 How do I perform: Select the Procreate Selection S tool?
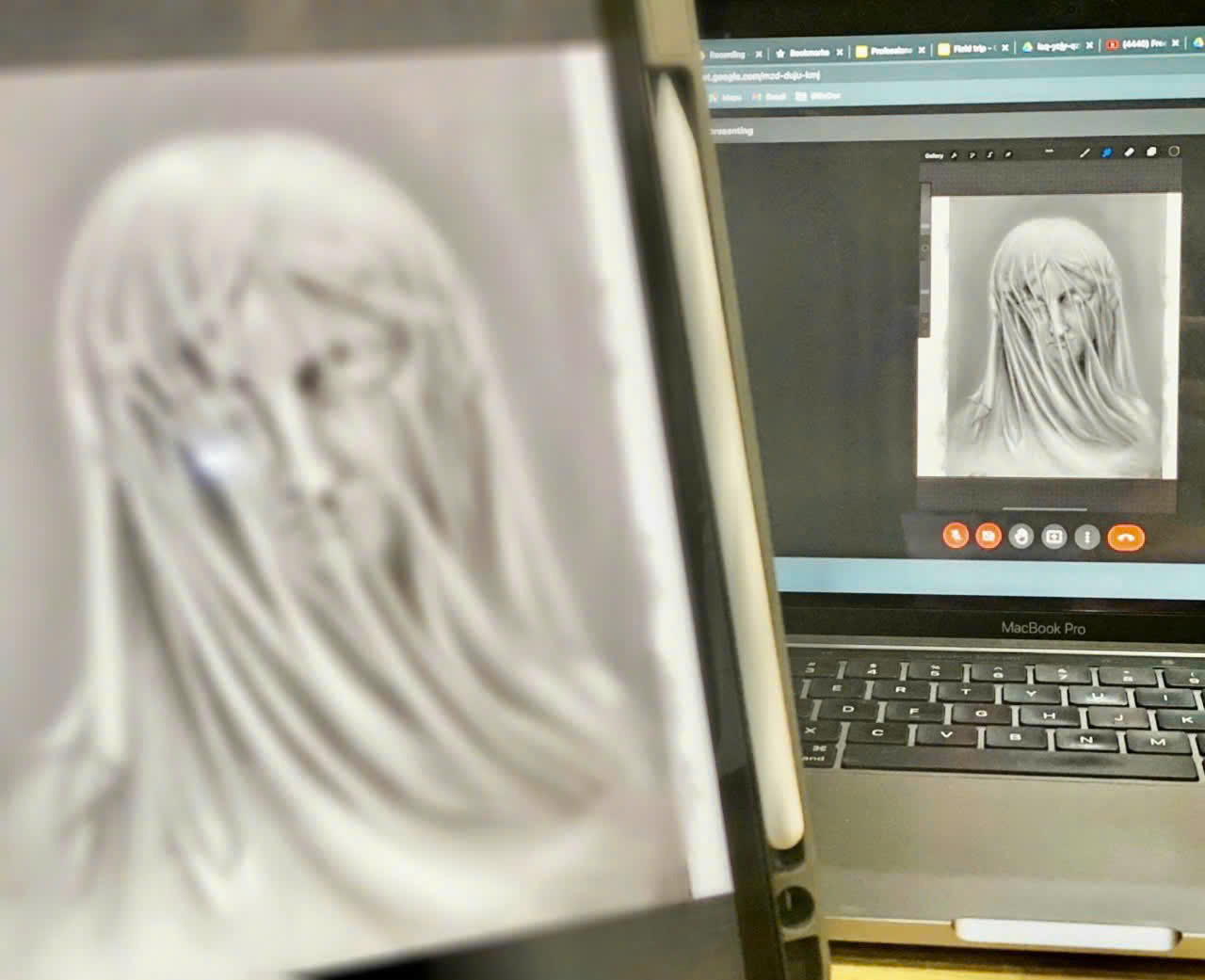(990, 154)
